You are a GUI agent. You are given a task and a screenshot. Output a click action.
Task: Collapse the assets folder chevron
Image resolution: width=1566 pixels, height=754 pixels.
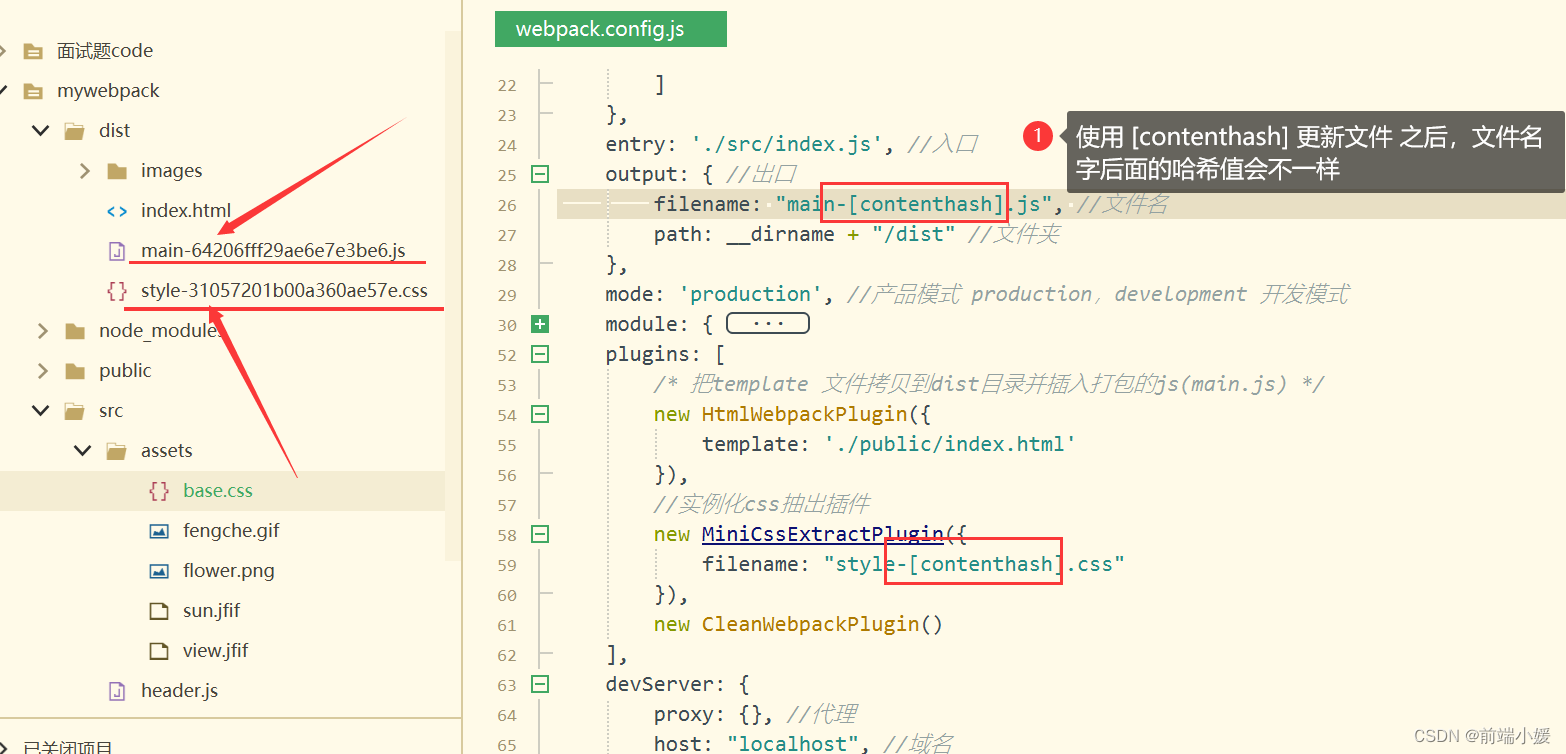(83, 450)
